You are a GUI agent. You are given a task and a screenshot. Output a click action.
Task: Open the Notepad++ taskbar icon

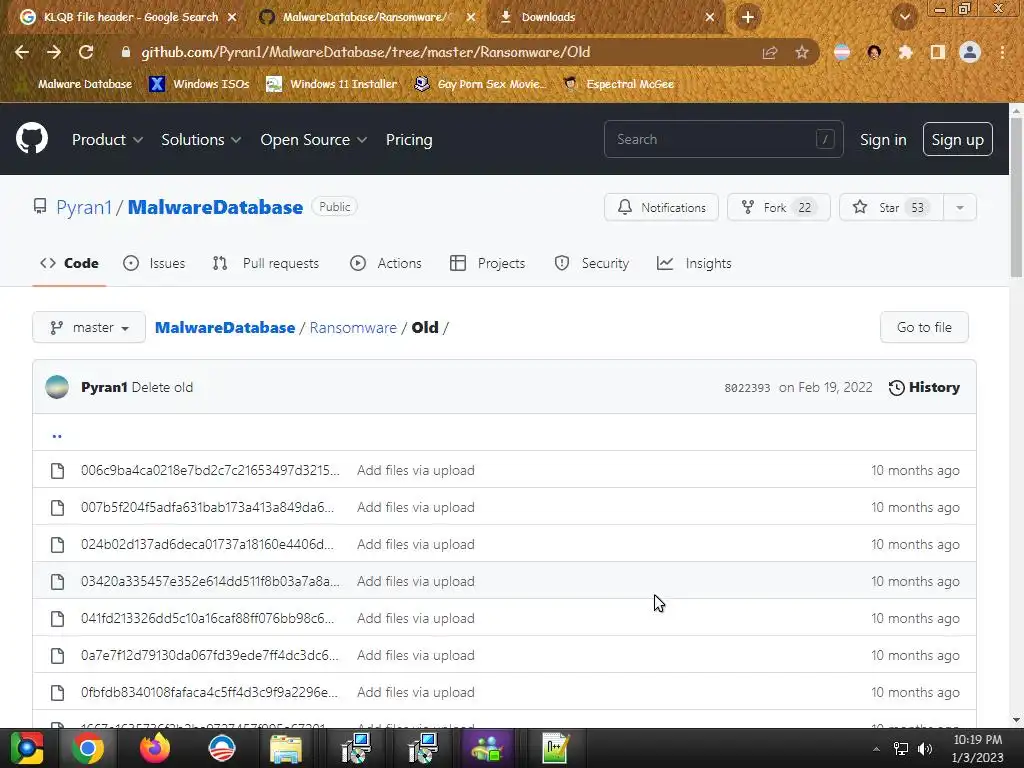coord(555,748)
